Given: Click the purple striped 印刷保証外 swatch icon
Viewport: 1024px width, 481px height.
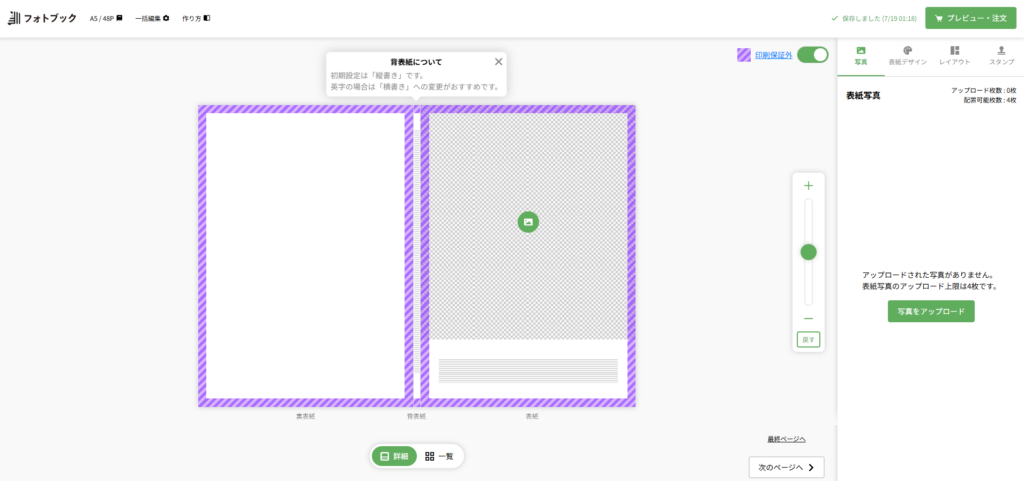Looking at the screenshot, I should pos(744,55).
